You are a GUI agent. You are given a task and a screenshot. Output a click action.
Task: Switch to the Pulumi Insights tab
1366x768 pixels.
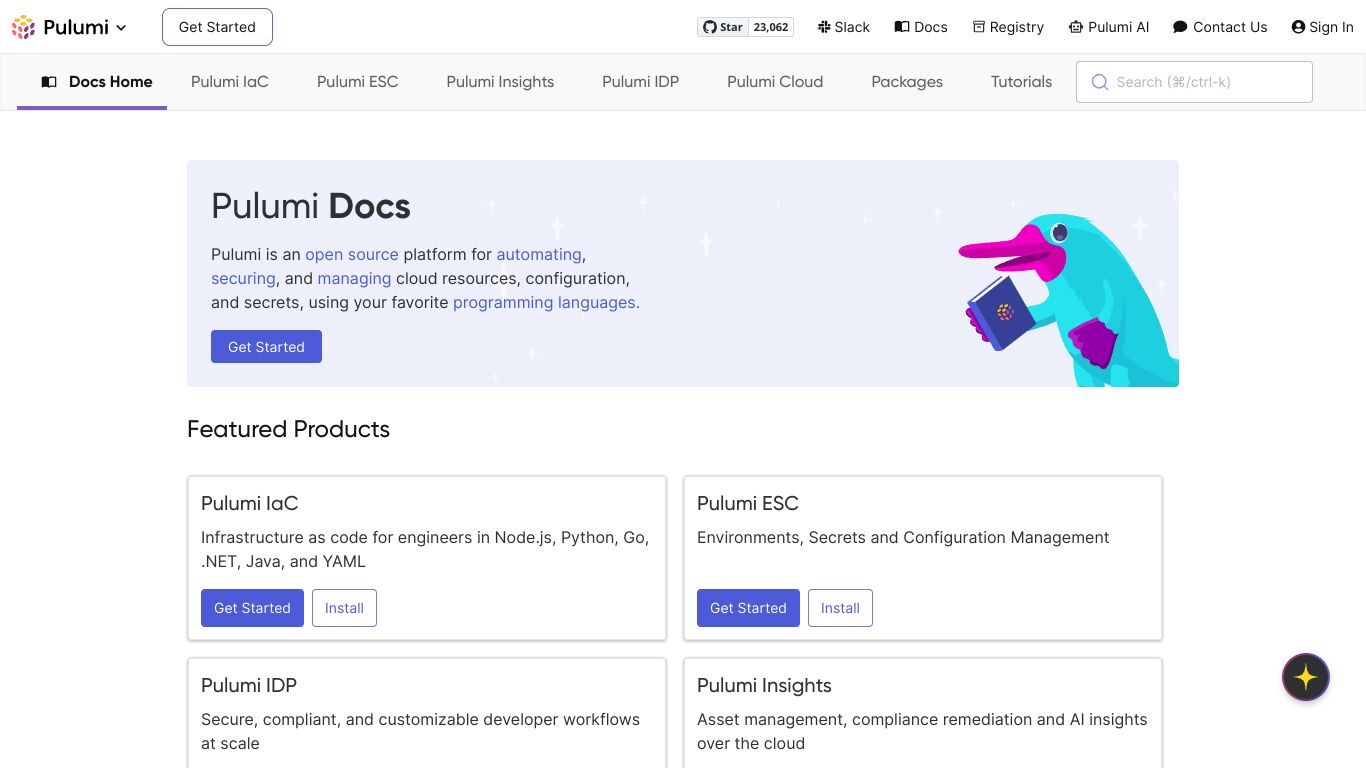500,82
